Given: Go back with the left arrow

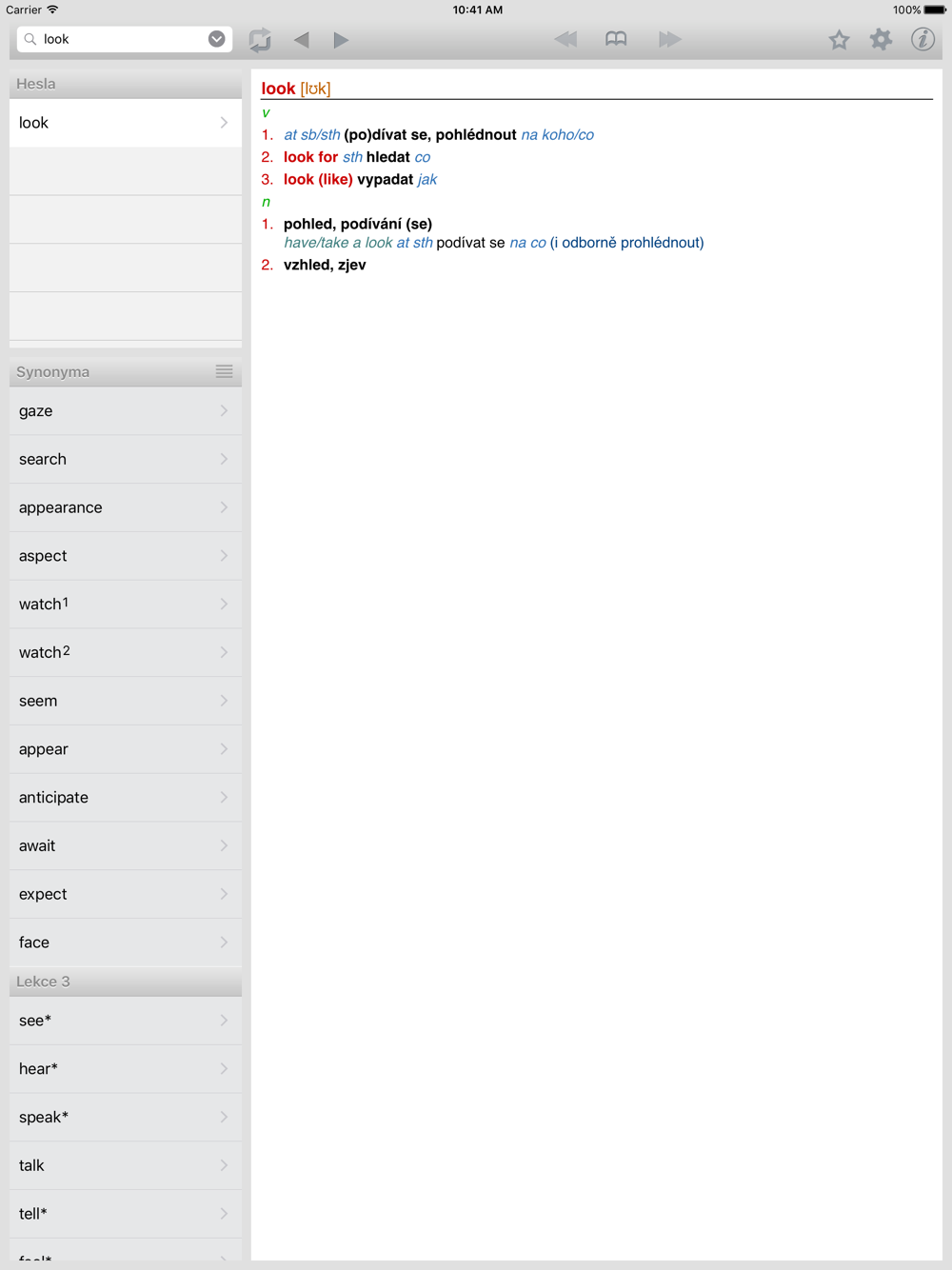Looking at the screenshot, I should coord(302,40).
